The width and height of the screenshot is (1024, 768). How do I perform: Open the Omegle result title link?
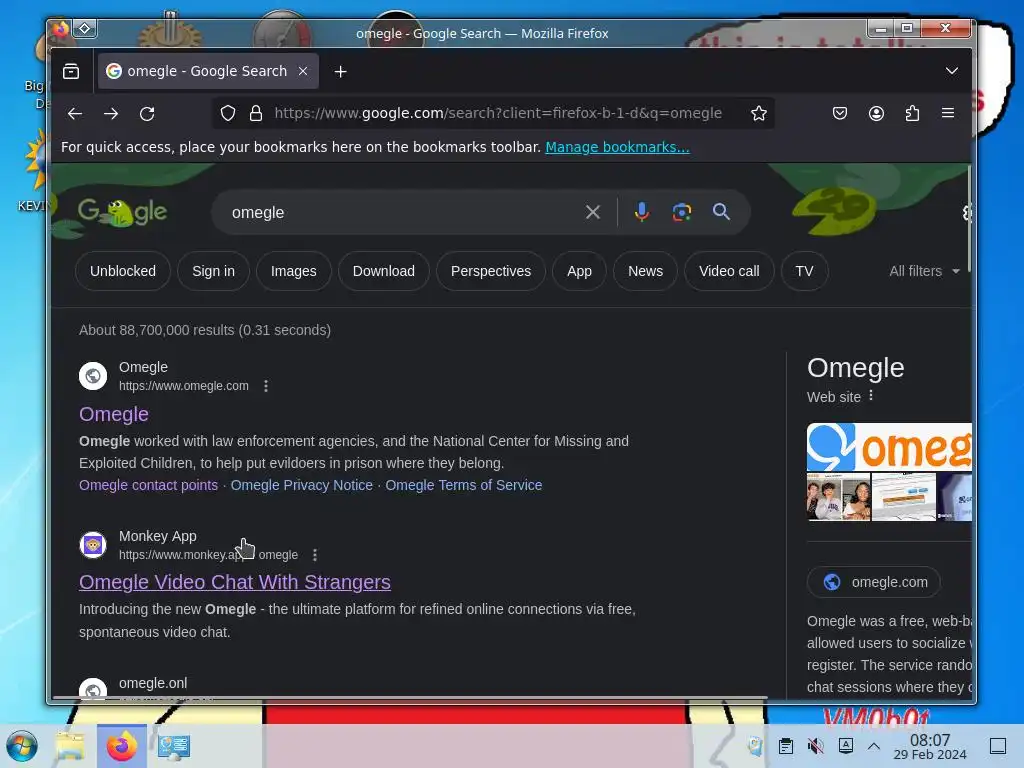114,414
